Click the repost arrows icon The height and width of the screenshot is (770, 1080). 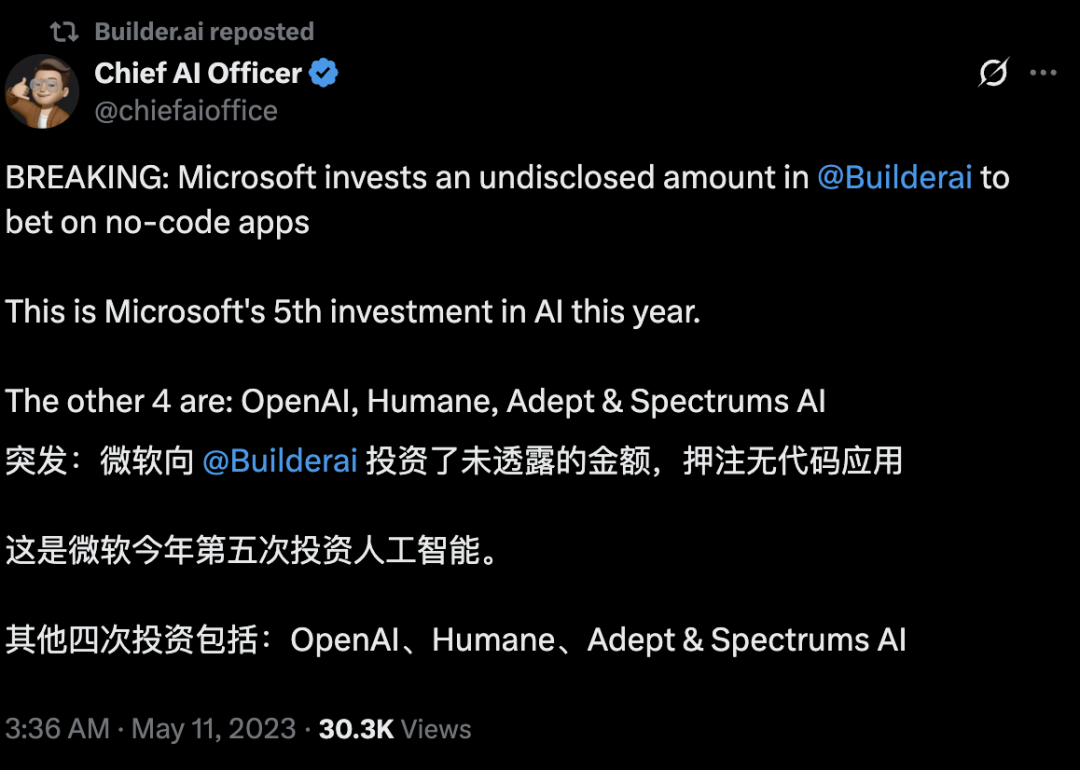(64, 32)
